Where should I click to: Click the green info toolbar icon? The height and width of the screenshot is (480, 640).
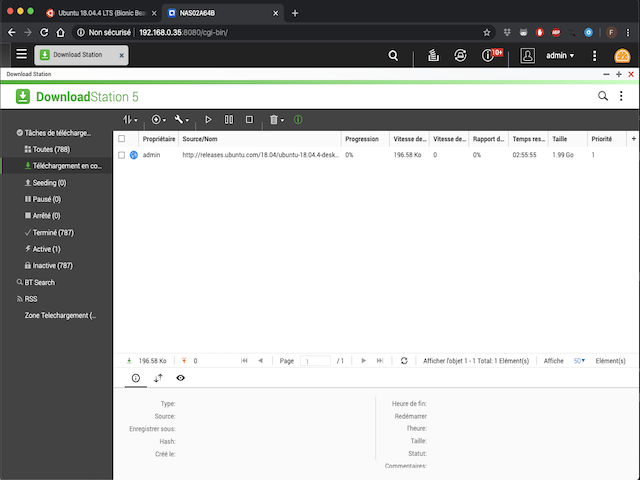298,120
